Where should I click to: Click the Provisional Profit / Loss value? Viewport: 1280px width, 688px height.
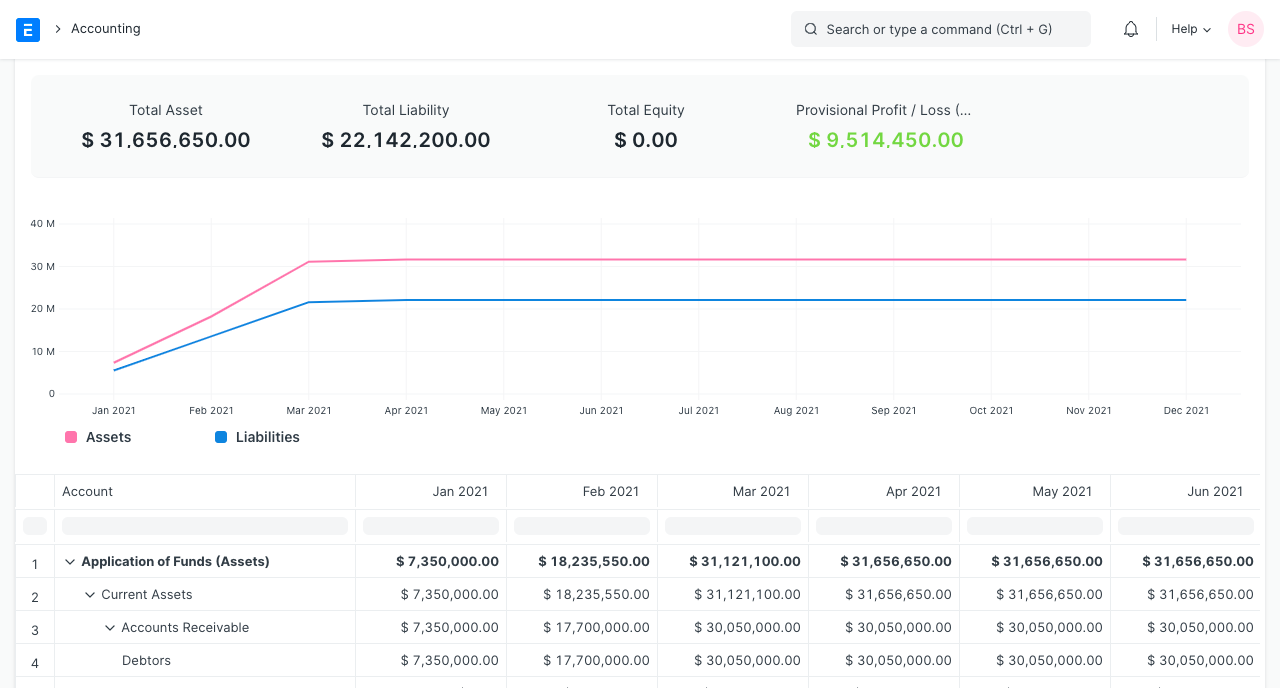pos(885,140)
